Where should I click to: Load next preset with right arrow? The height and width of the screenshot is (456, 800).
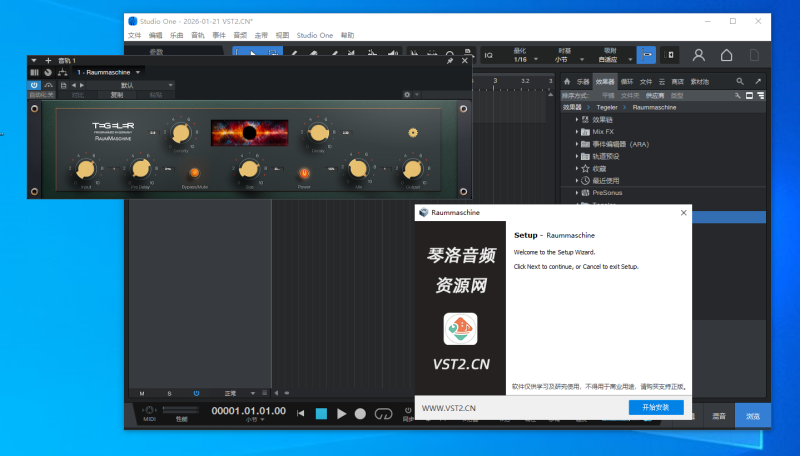point(82,85)
